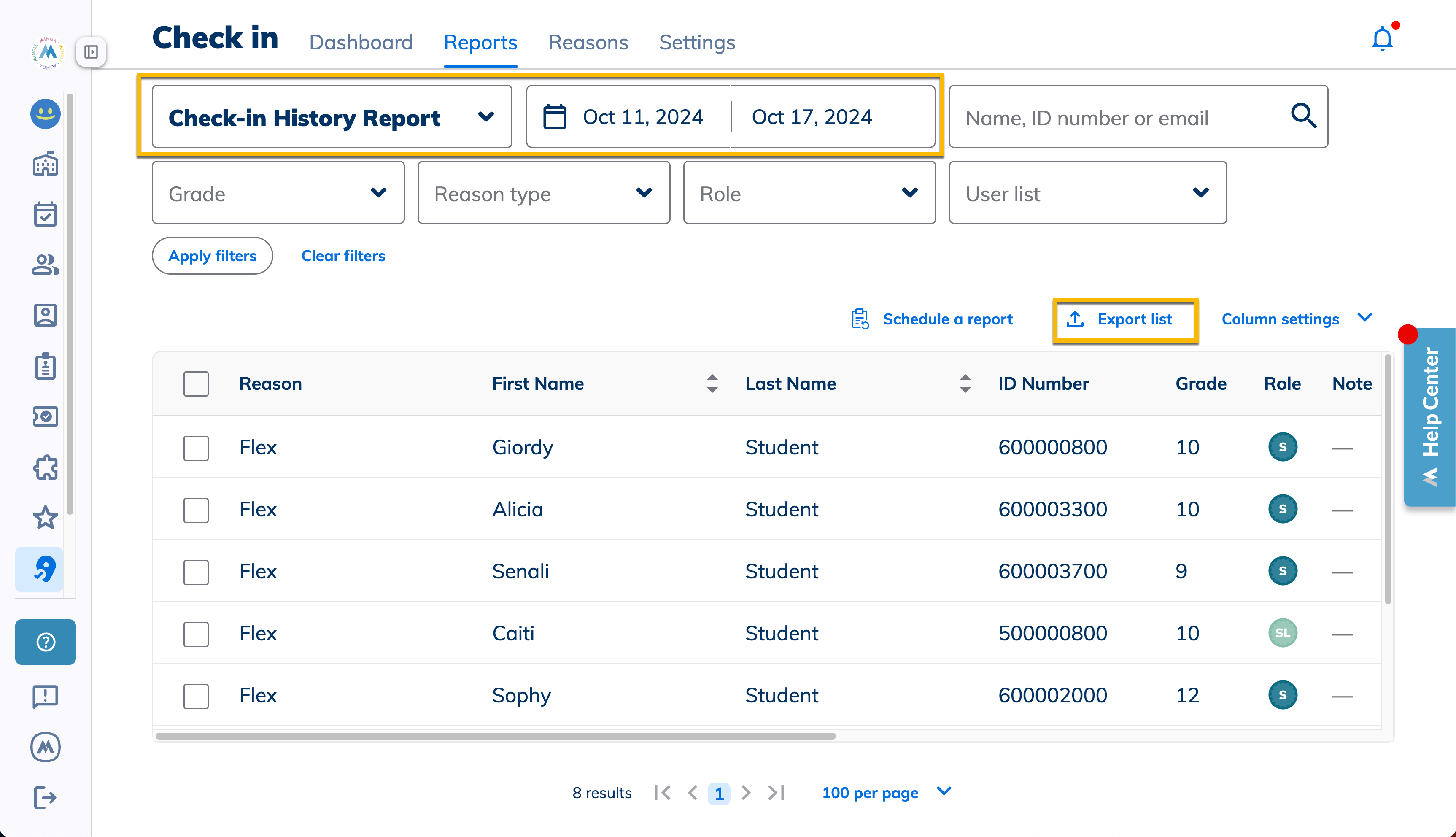Open the feedback exclamation bubble icon
Screen dimensions: 1456x837
(x=46, y=696)
